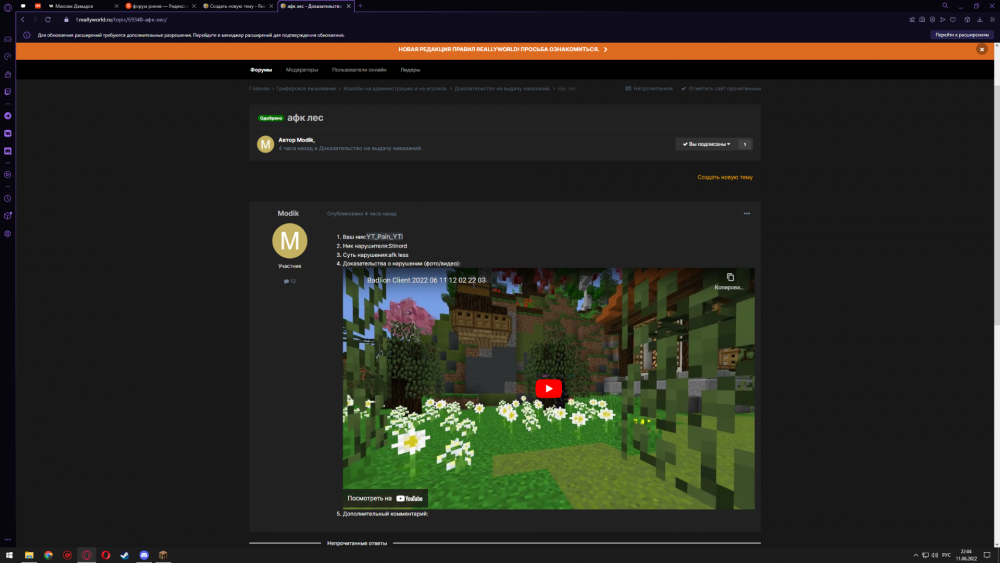Viewport: 1000px width, 563px height.
Task: Go back in browser history
Action: coord(23,20)
